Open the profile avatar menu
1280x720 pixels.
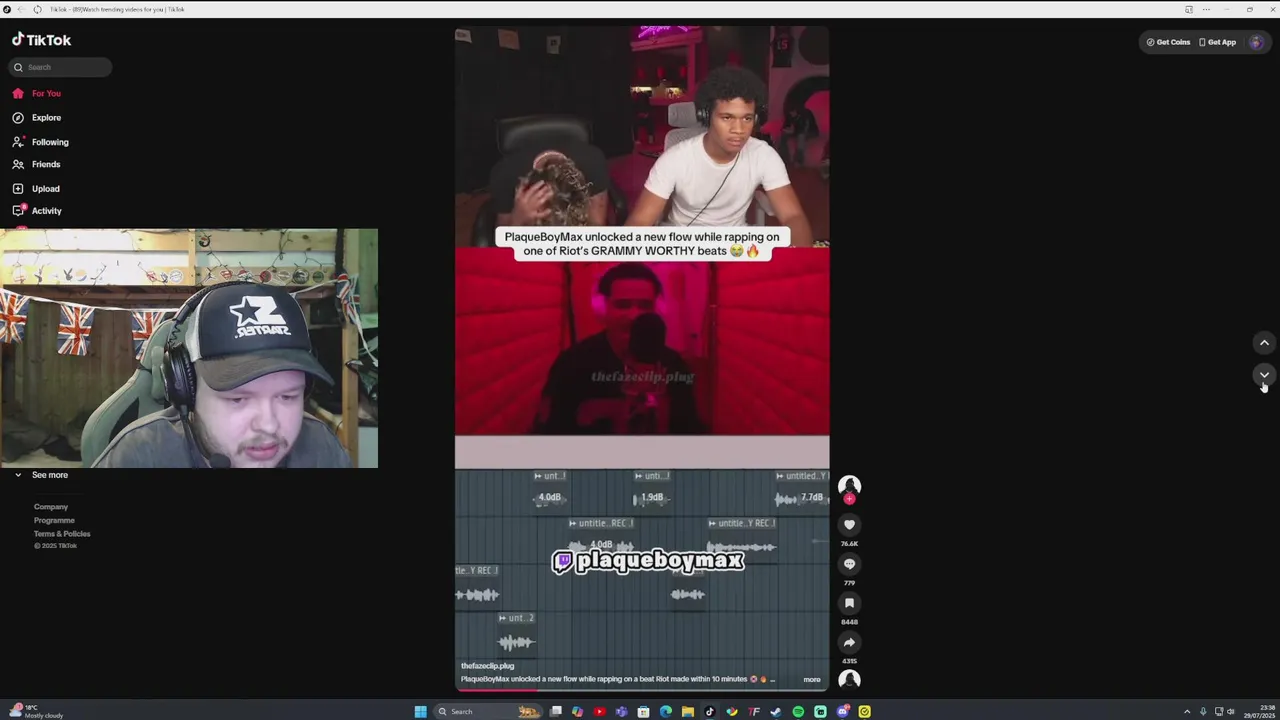coord(1256,42)
